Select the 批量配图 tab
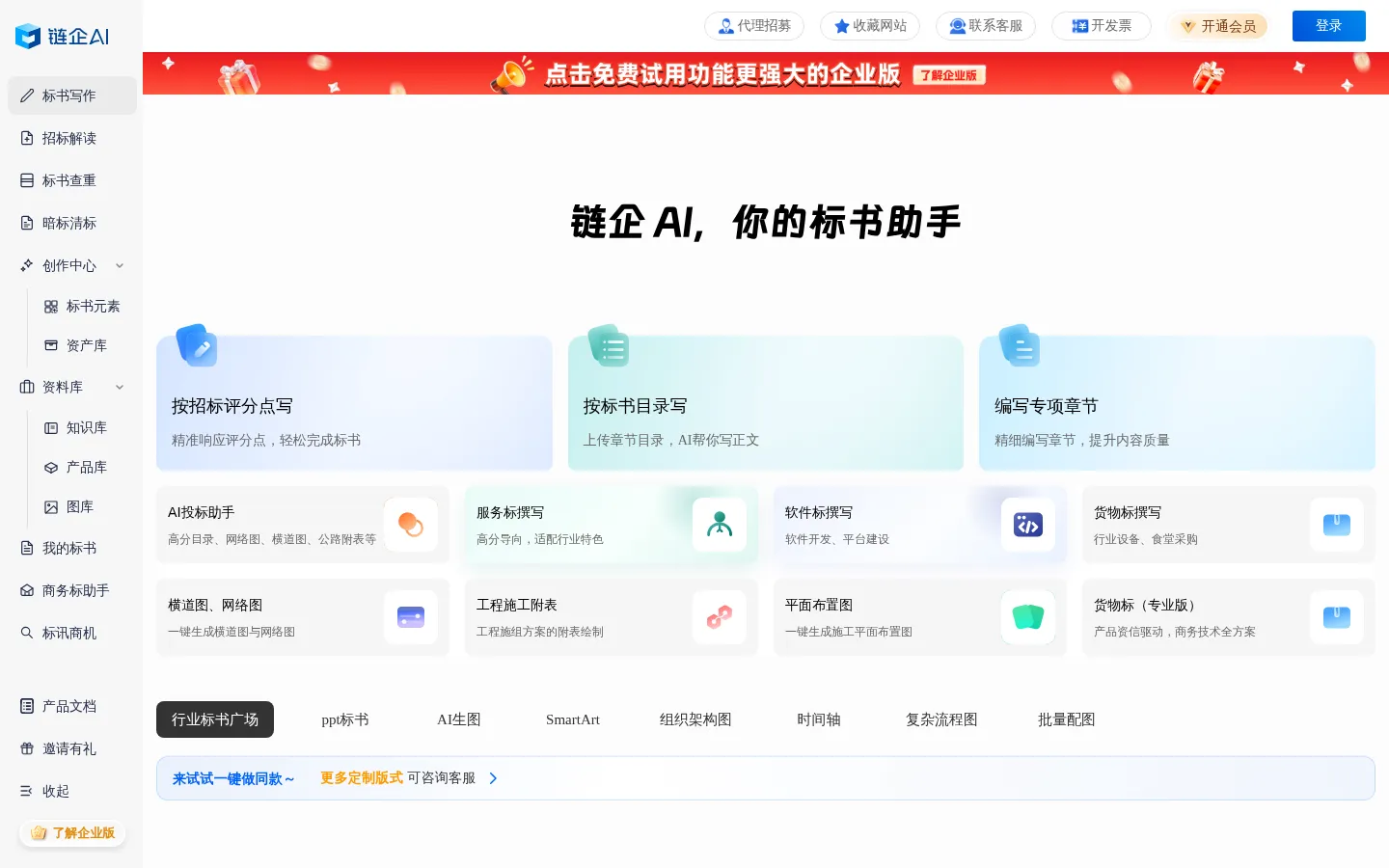Image resolution: width=1389 pixels, height=868 pixels. (x=1067, y=719)
